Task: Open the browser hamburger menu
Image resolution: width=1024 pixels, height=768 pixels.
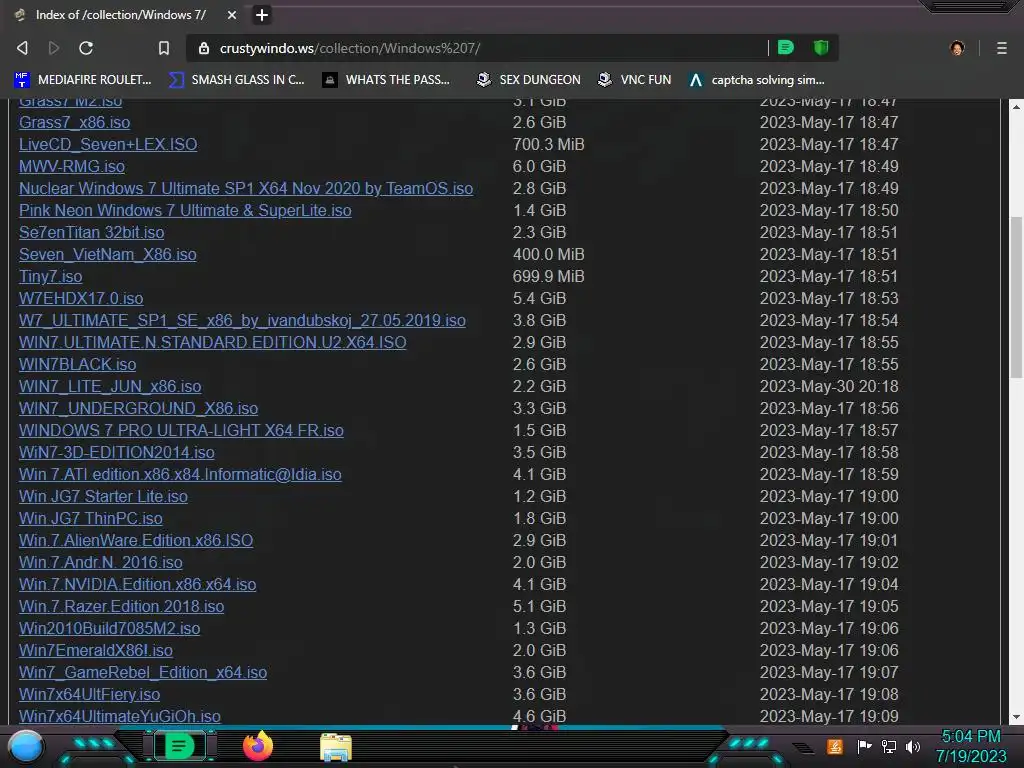Action: (1002, 48)
